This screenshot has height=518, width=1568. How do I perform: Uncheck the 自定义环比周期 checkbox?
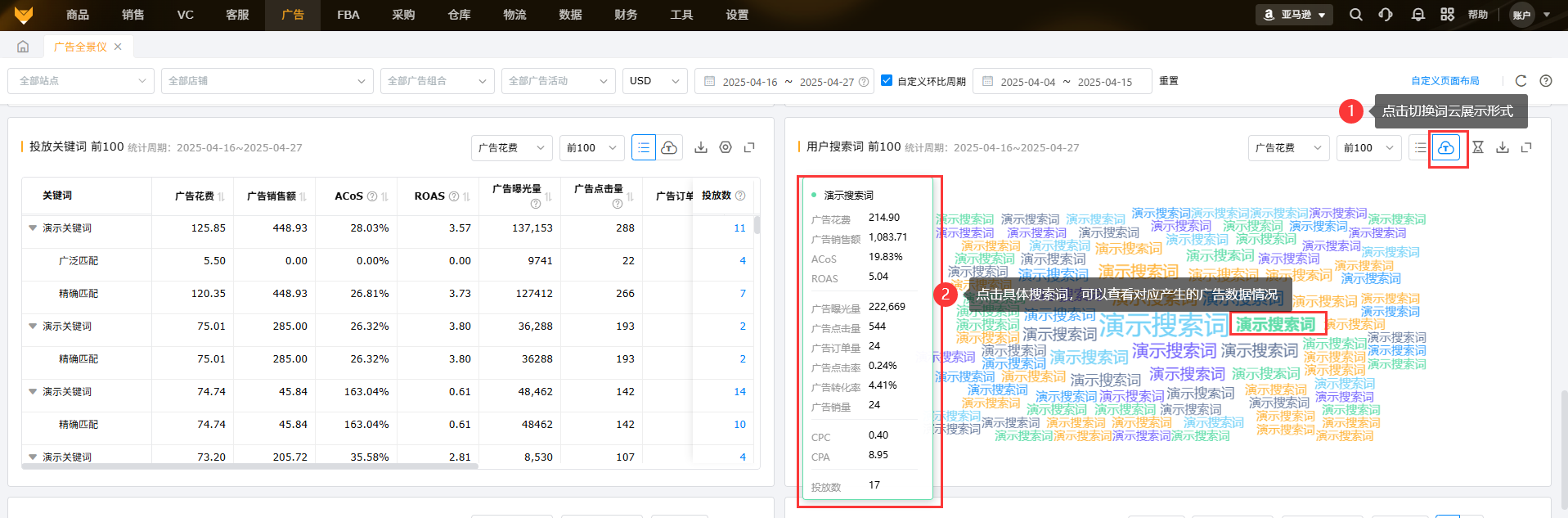tap(887, 81)
